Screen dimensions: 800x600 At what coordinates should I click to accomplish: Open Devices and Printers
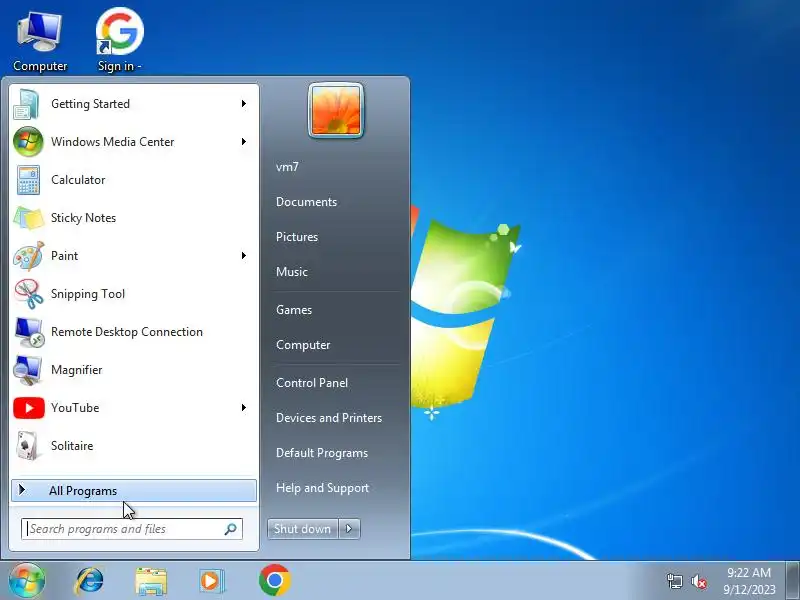(329, 418)
